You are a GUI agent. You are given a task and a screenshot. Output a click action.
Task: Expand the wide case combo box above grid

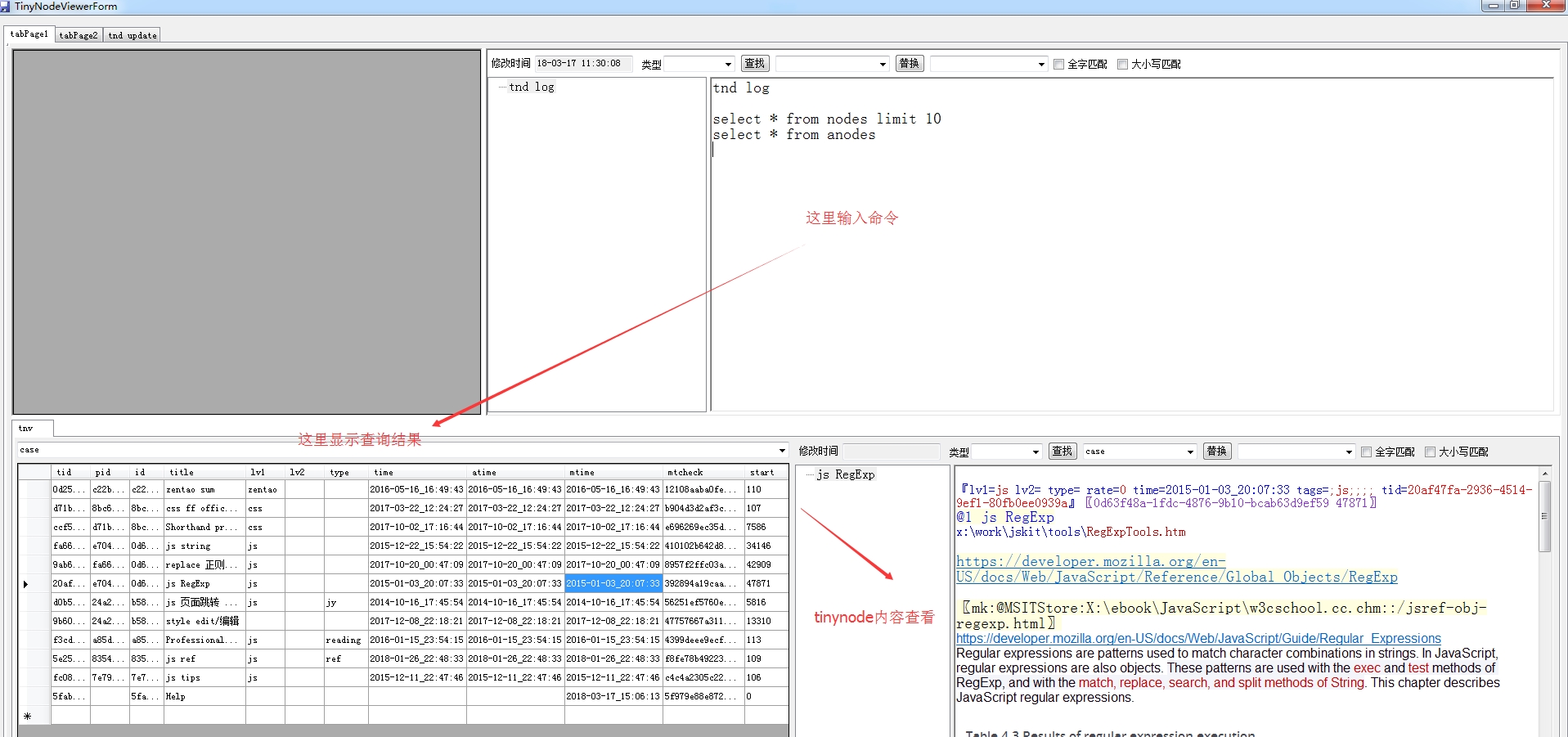coord(782,450)
